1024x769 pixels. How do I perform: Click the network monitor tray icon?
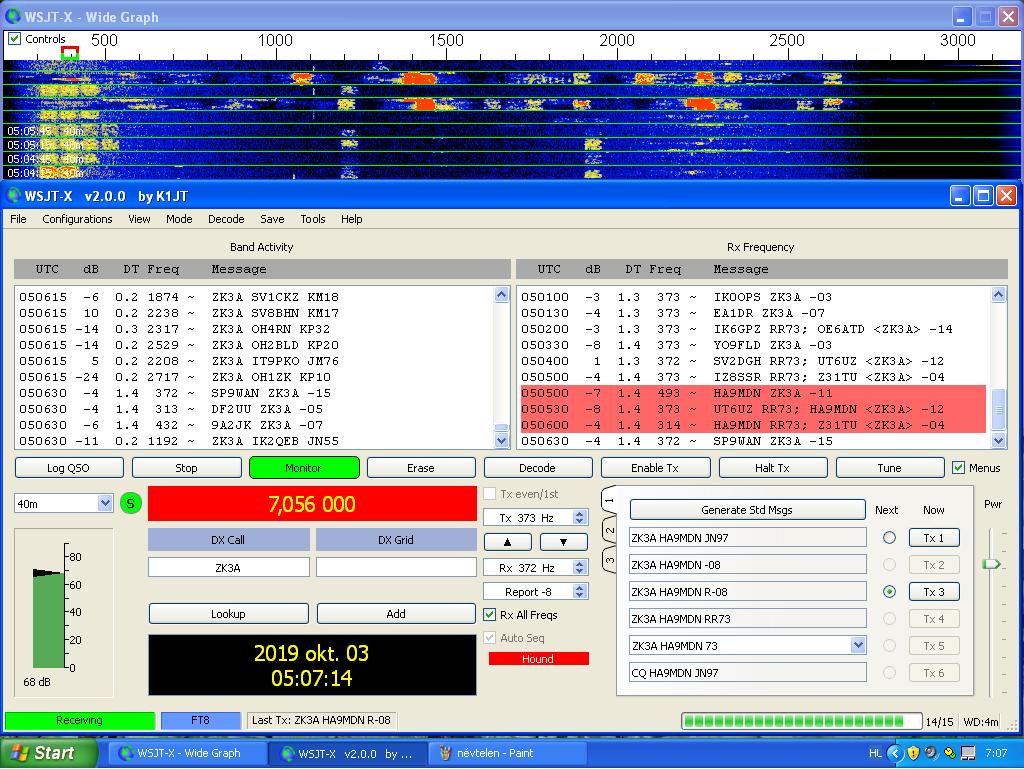coord(968,753)
